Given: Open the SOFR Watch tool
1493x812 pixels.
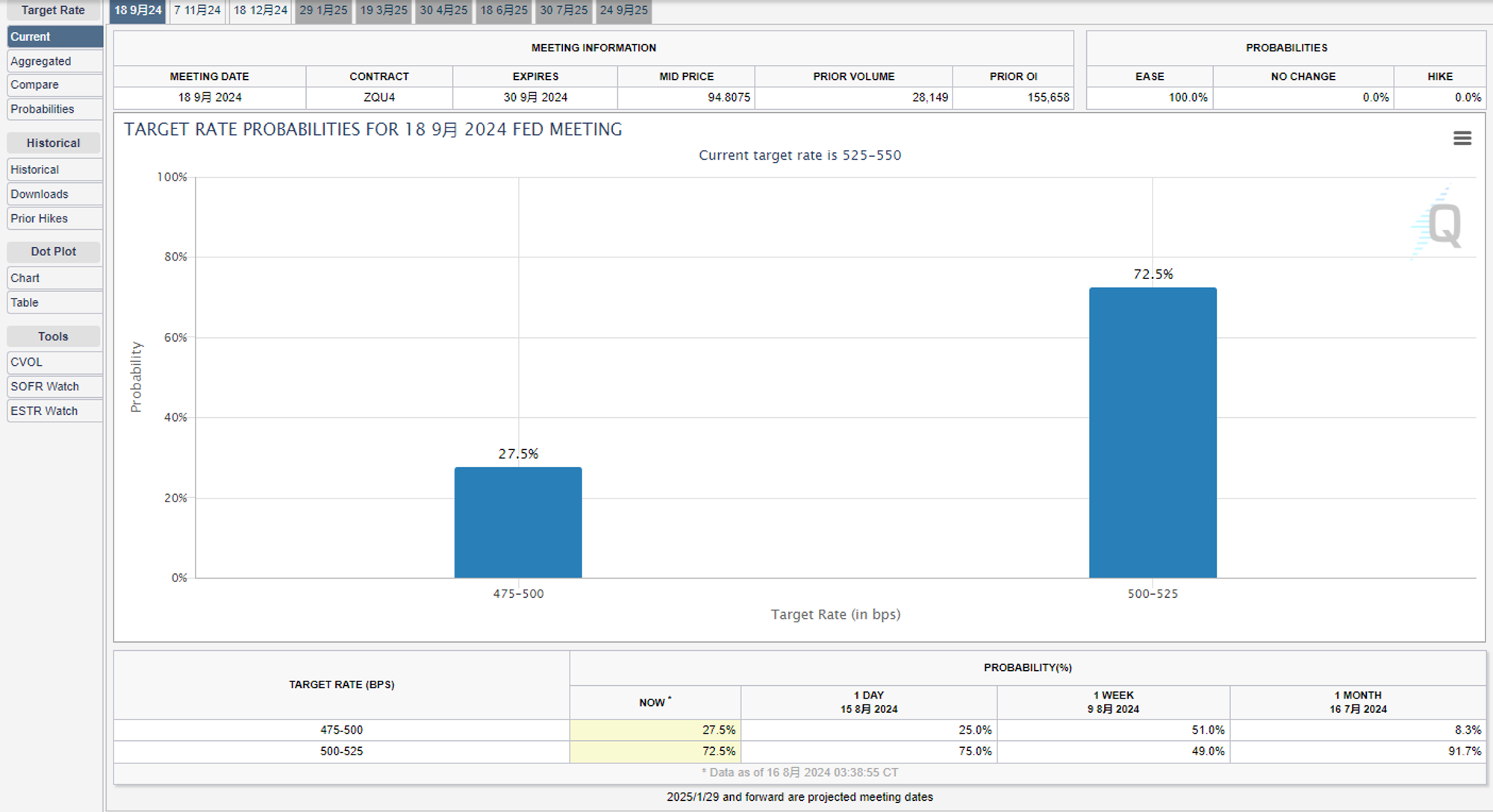Looking at the screenshot, I should pyautogui.click(x=54, y=387).
